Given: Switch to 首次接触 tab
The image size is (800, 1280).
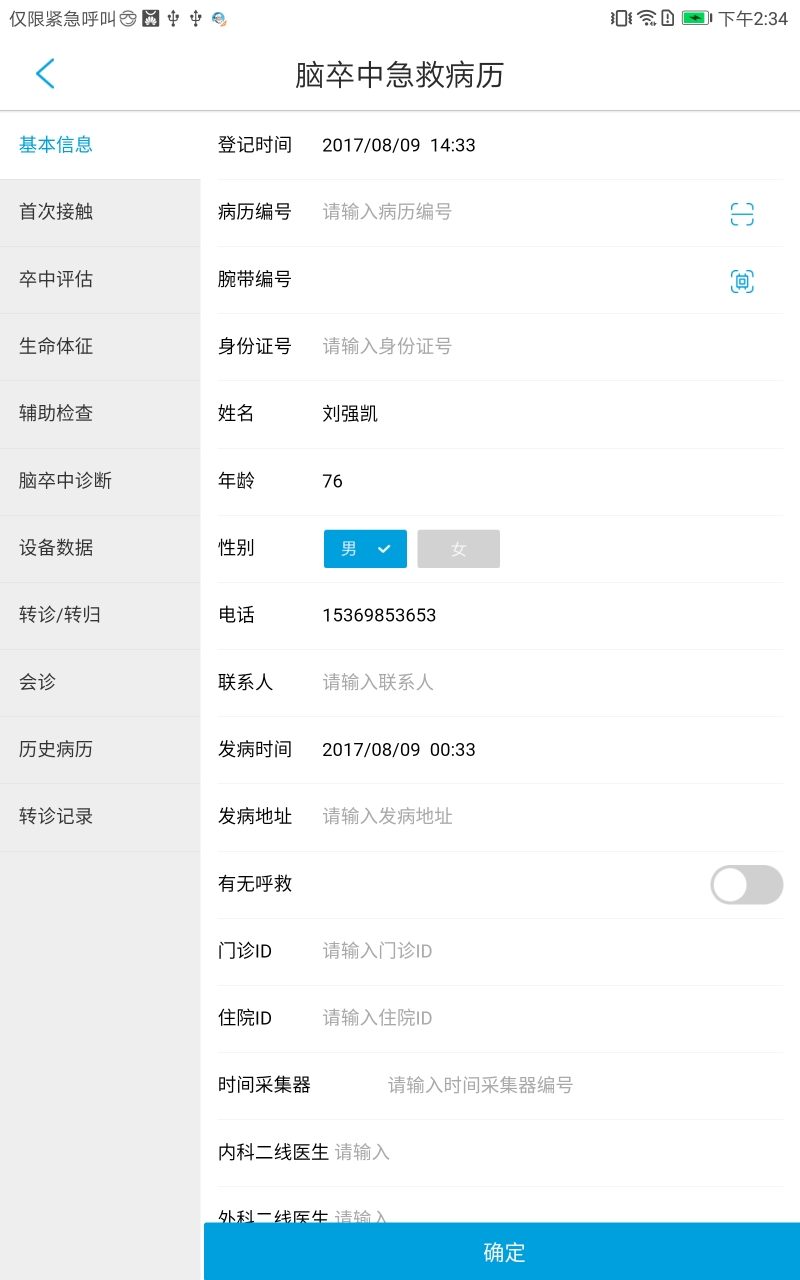Looking at the screenshot, I should tap(100, 212).
